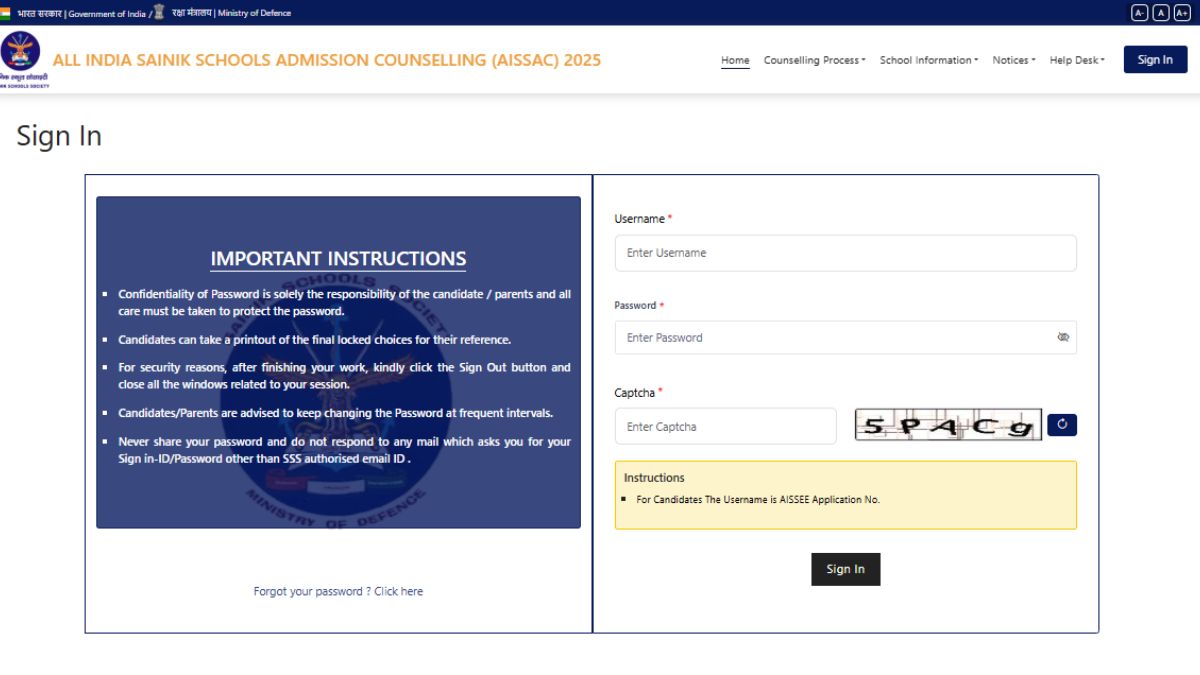
Task: Open the Help Desk dropdown
Action: pyautogui.click(x=1076, y=60)
